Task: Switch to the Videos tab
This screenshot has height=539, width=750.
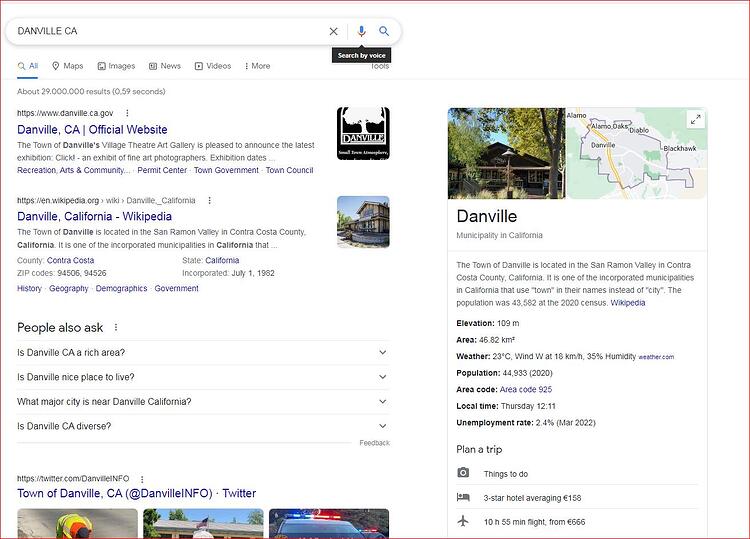Action: coord(213,66)
